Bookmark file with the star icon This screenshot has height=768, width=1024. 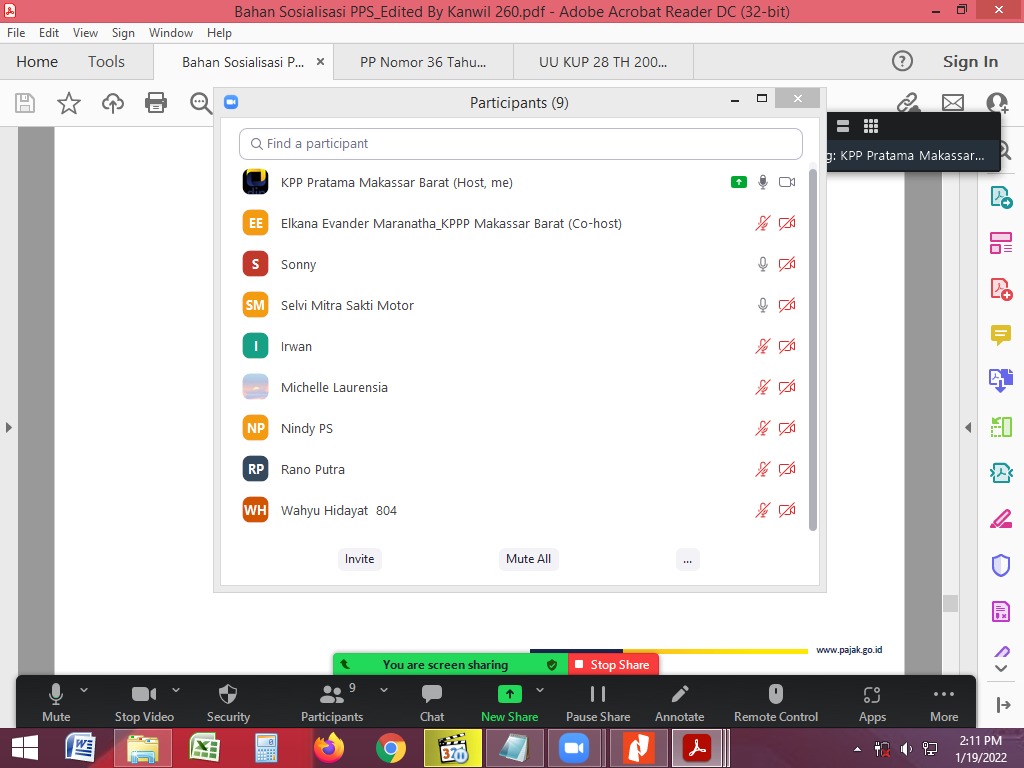(69, 102)
